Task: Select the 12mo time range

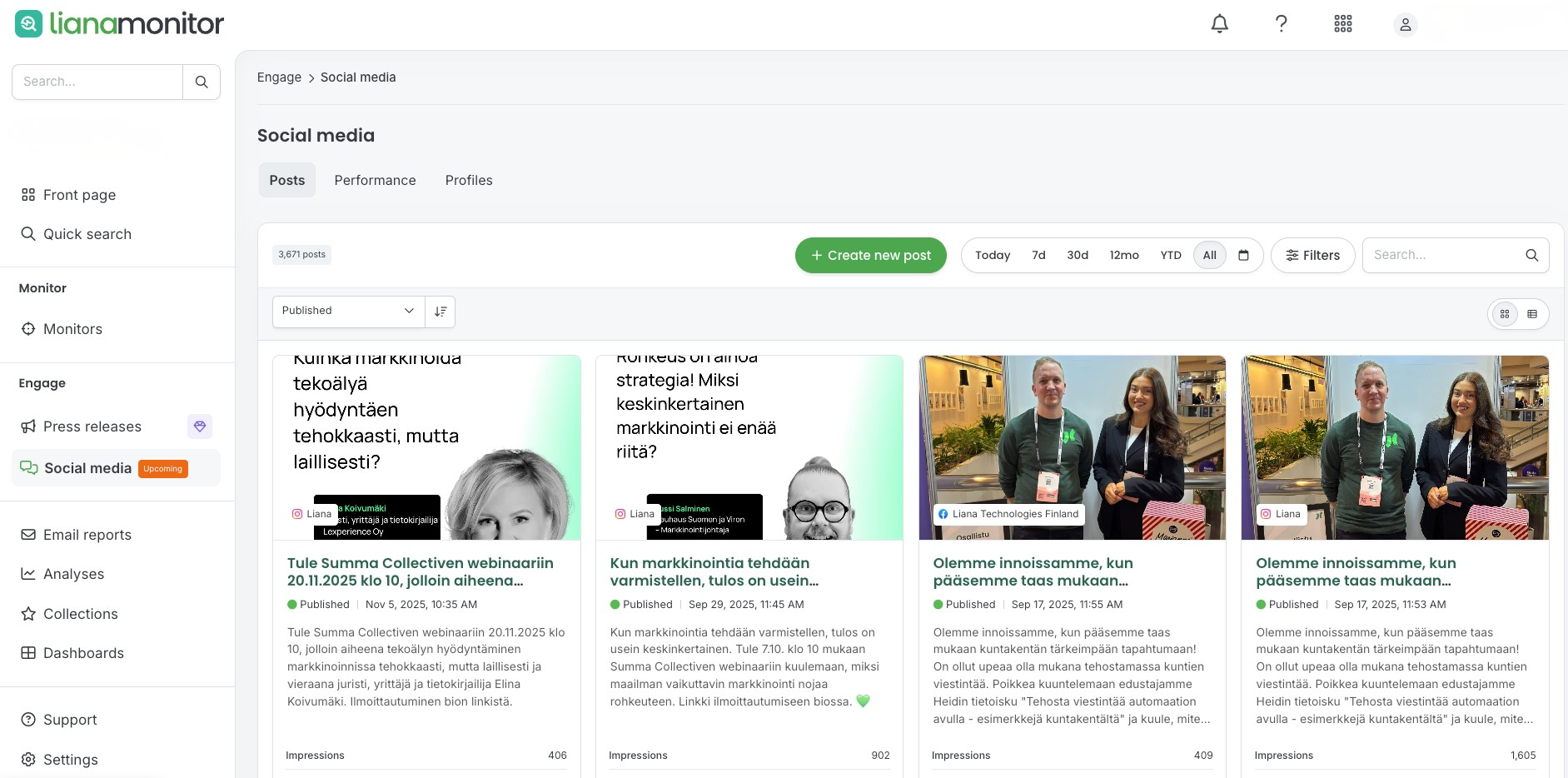Action: pyautogui.click(x=1123, y=256)
